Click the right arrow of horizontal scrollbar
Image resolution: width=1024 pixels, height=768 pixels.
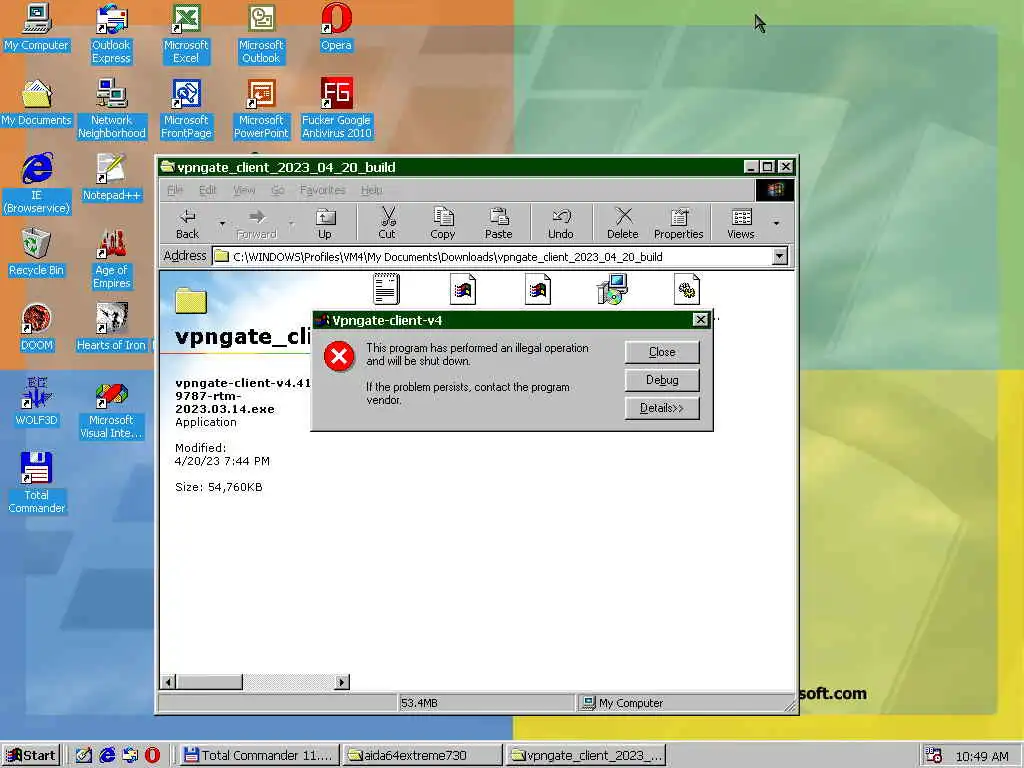pos(342,682)
